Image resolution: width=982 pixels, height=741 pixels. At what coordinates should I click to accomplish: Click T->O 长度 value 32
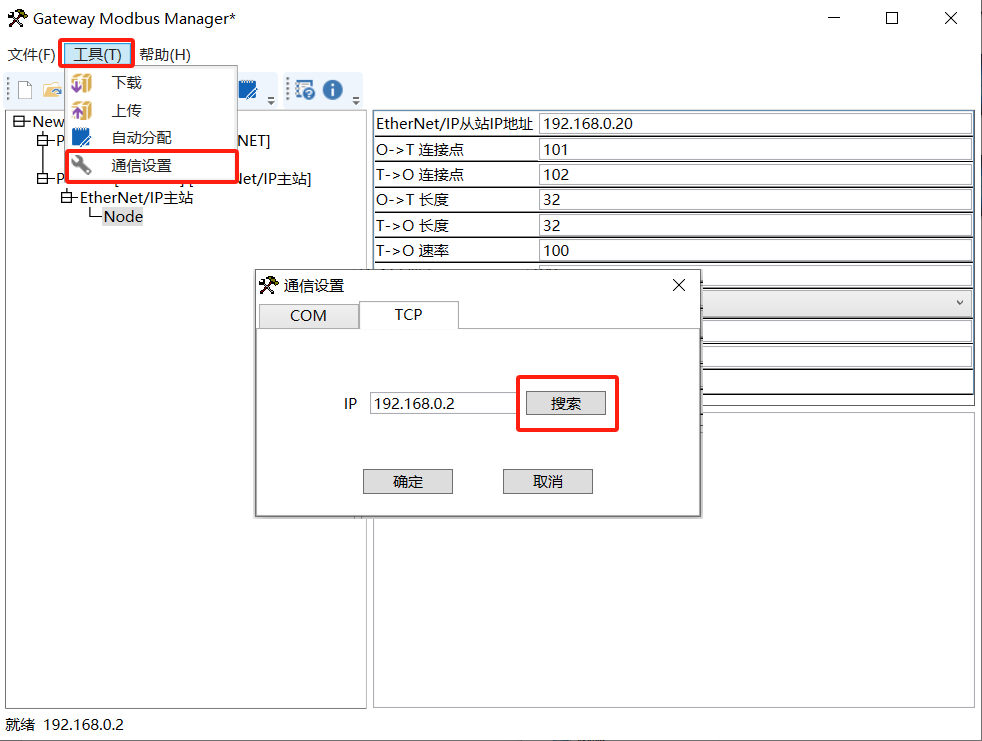[755, 225]
